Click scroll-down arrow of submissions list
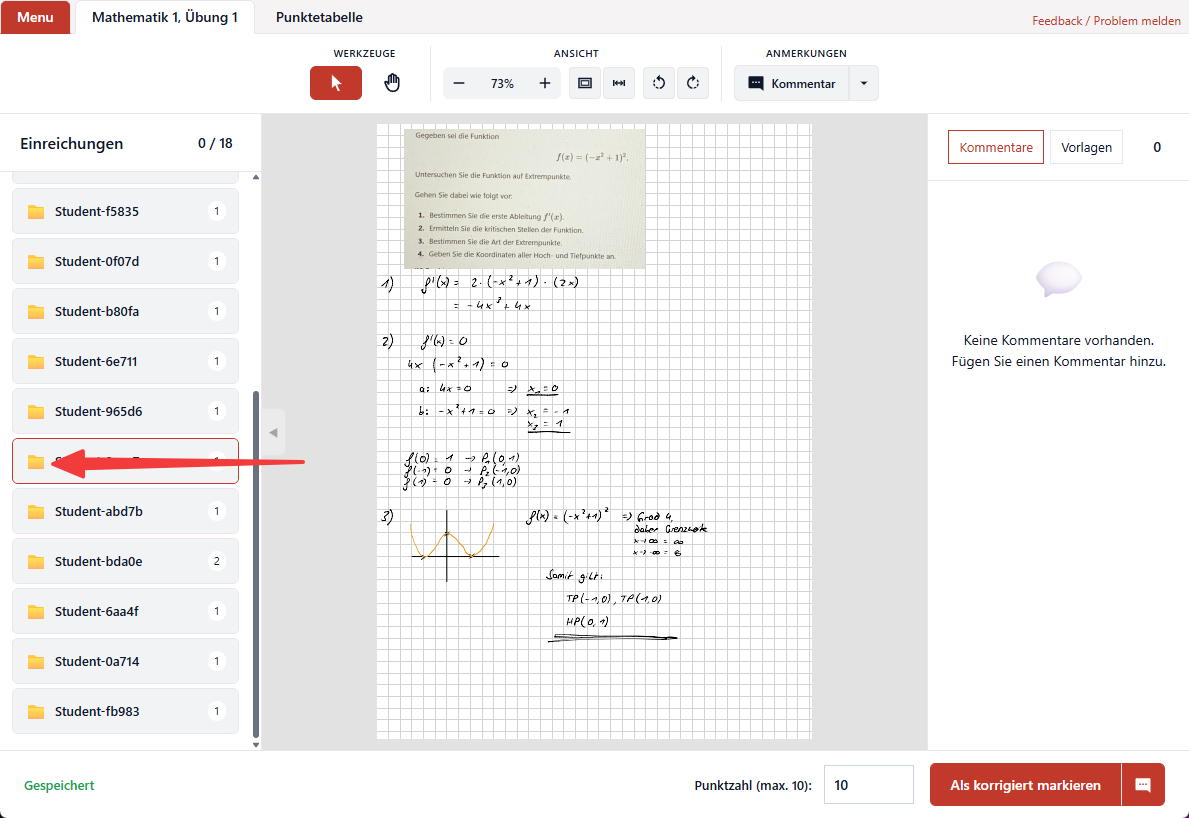This screenshot has height=818, width=1189. click(x=256, y=744)
